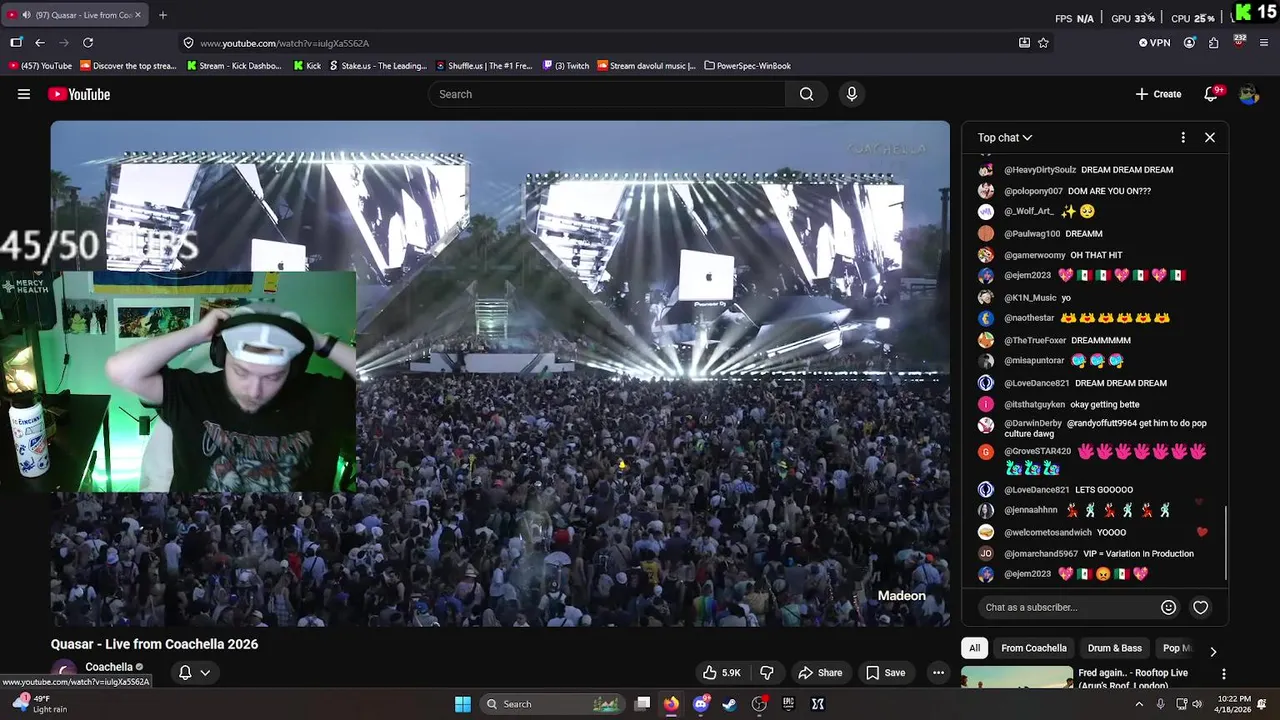
Task: Close the live chat panel
Action: point(1209,138)
